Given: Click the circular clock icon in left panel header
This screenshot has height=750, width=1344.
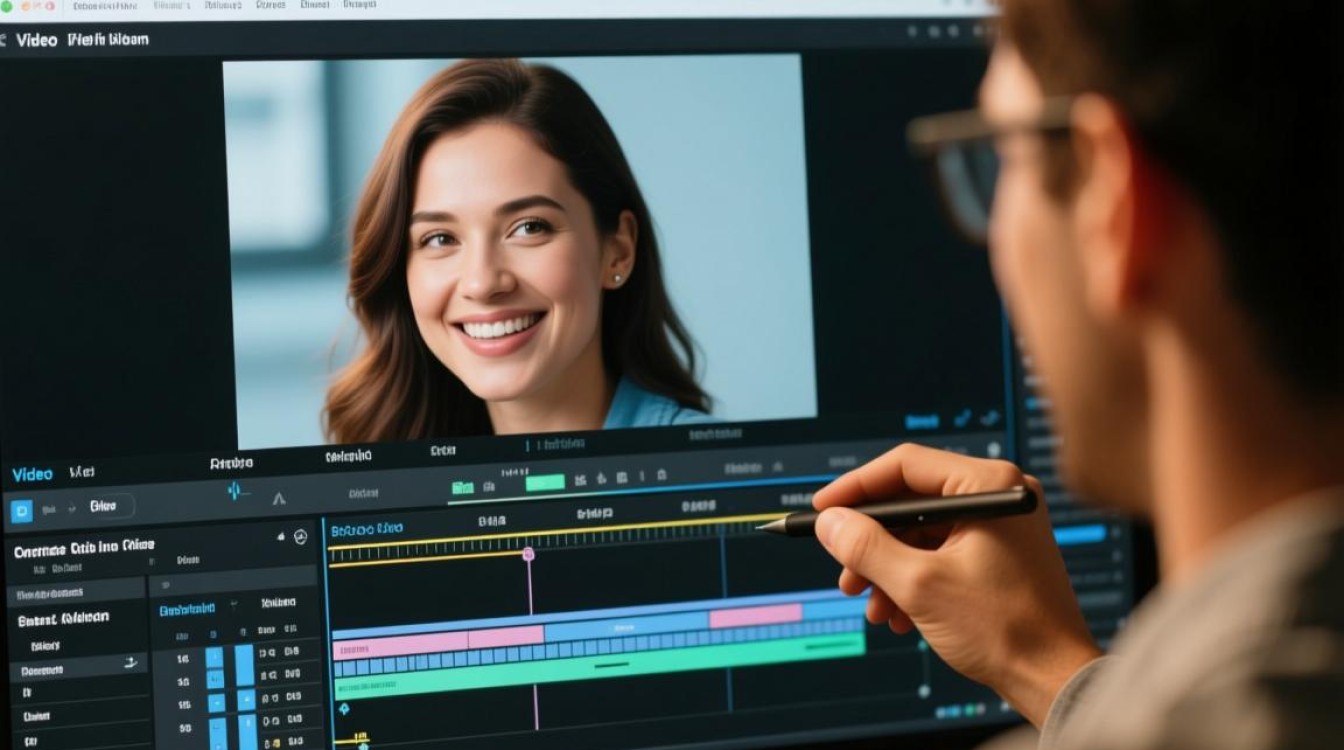Looking at the screenshot, I should pyautogui.click(x=300, y=538).
